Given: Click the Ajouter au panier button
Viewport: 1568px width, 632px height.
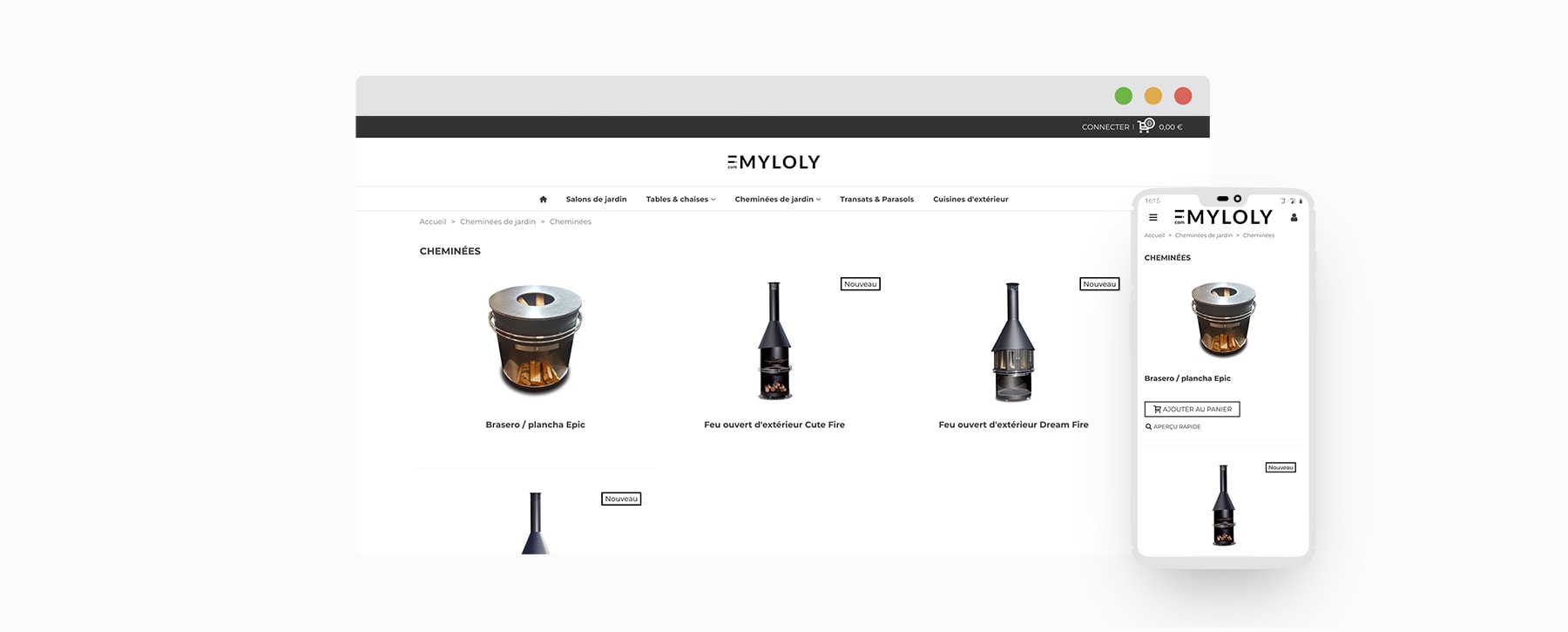Looking at the screenshot, I should tap(1192, 409).
